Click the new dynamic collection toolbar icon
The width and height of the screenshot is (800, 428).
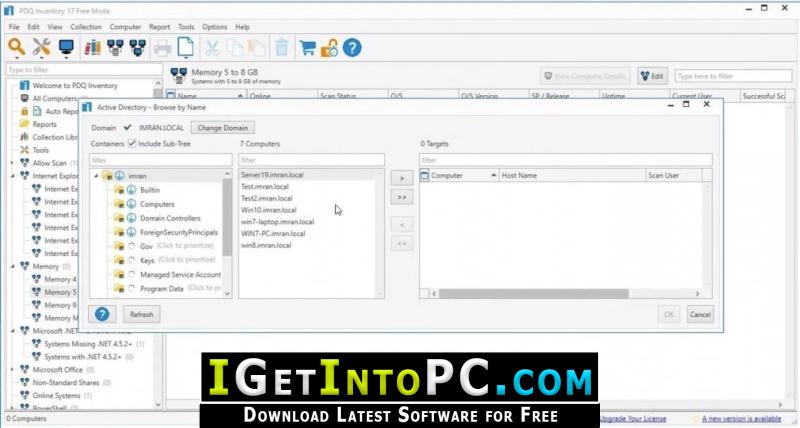pos(115,47)
